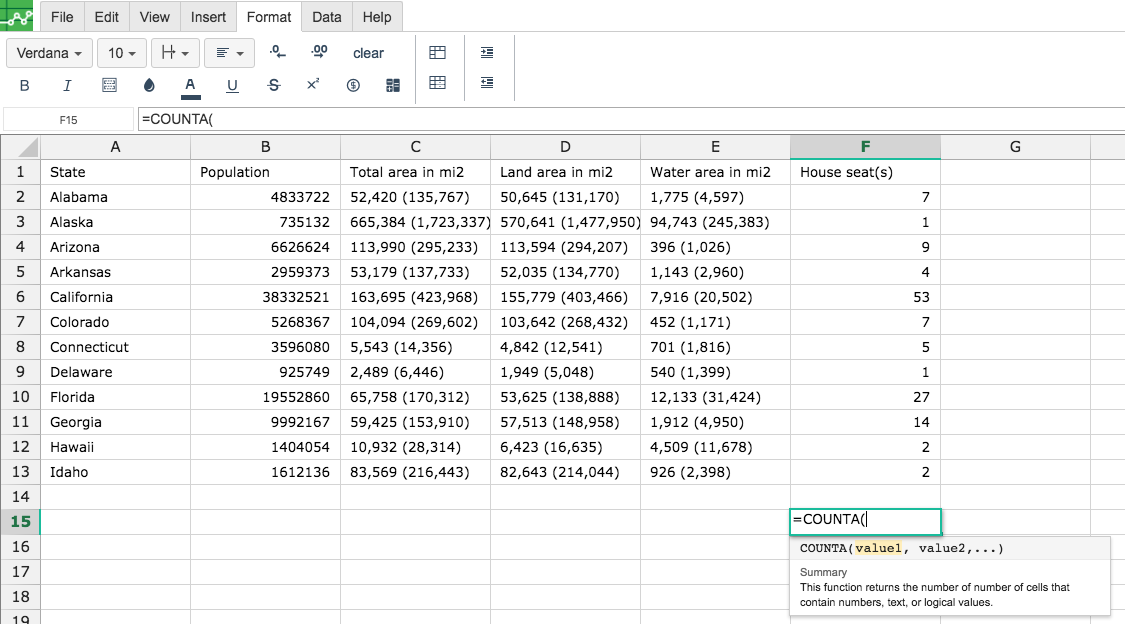Click the decrease decimal places icon
The height and width of the screenshot is (624, 1125).
pos(278,52)
